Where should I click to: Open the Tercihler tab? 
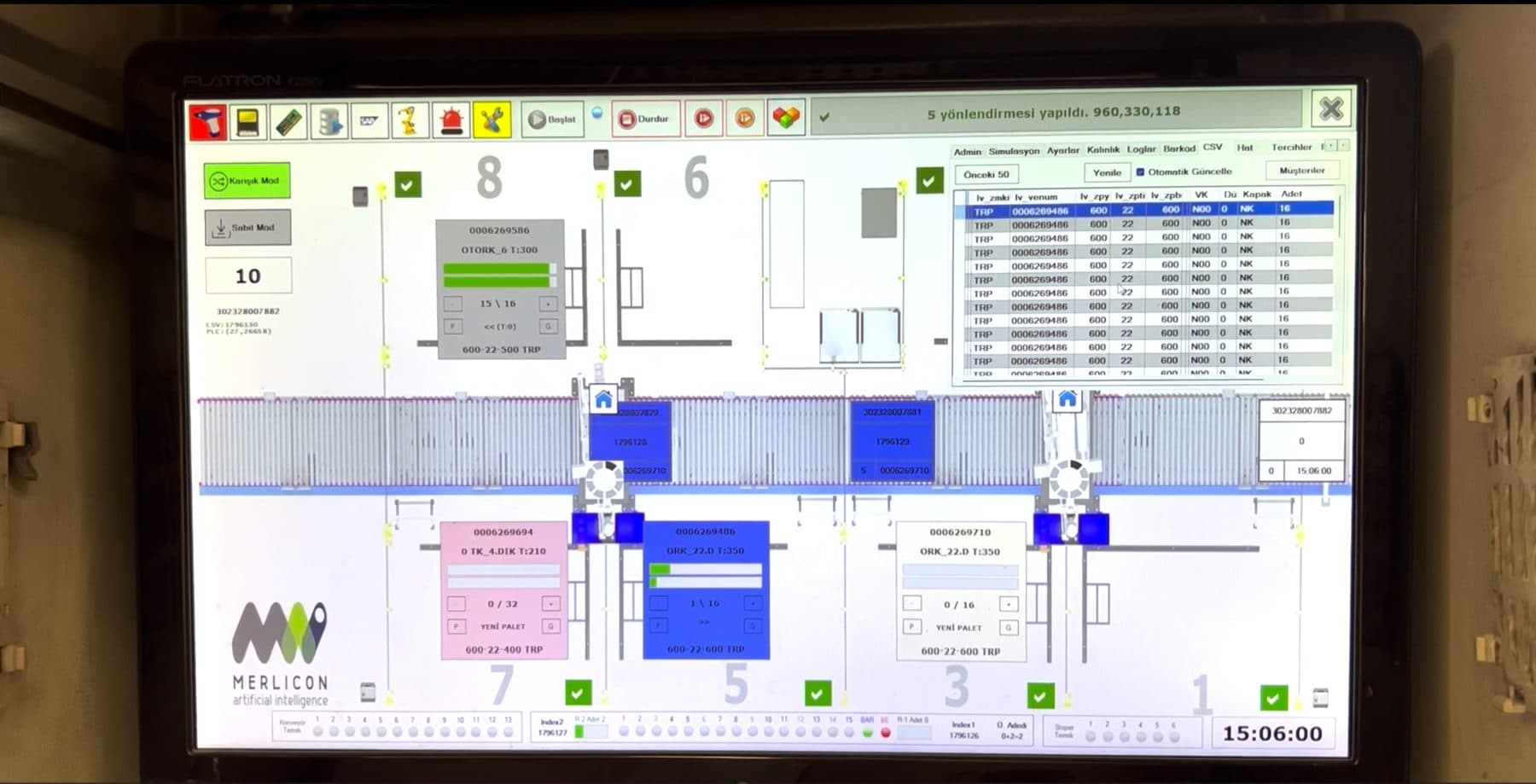[1292, 148]
